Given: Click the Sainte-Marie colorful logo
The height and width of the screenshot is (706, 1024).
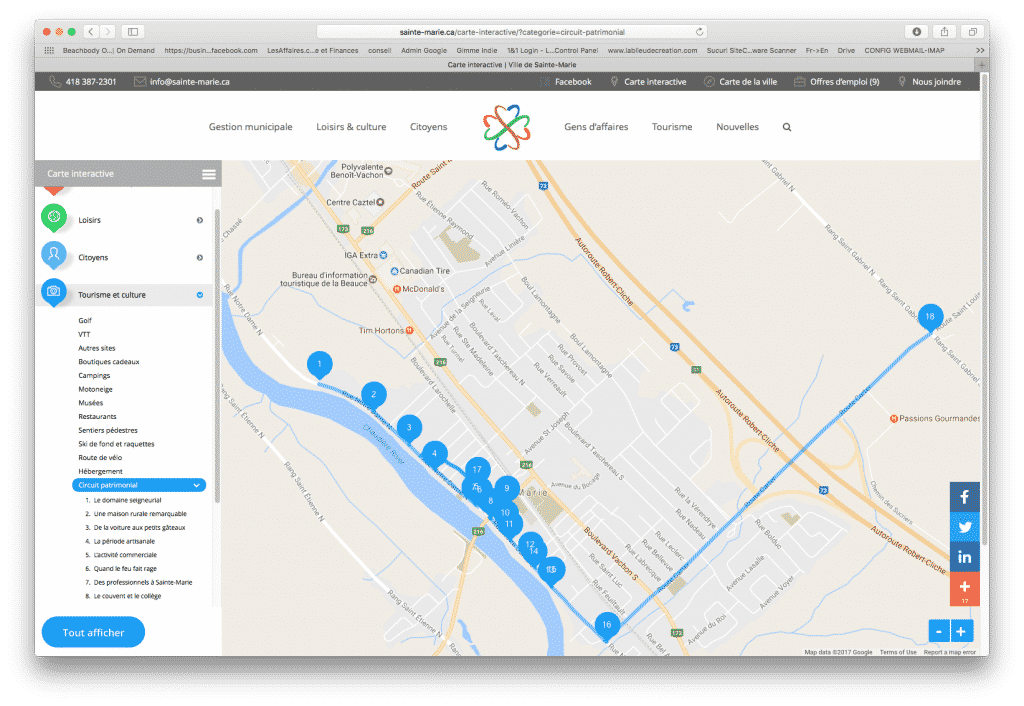Looking at the screenshot, I should (x=505, y=127).
